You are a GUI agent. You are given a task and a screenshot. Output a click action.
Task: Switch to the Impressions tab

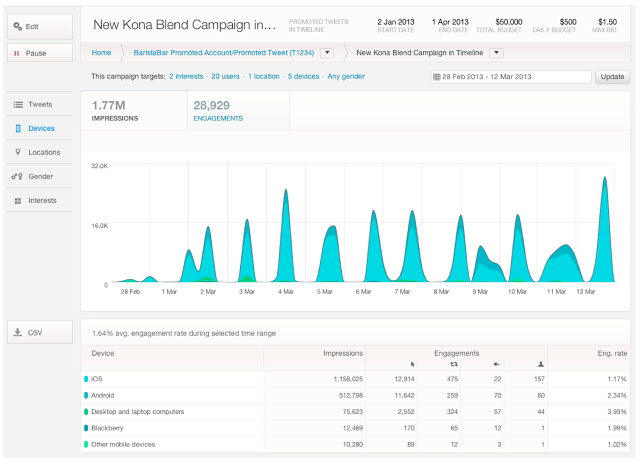(x=134, y=110)
